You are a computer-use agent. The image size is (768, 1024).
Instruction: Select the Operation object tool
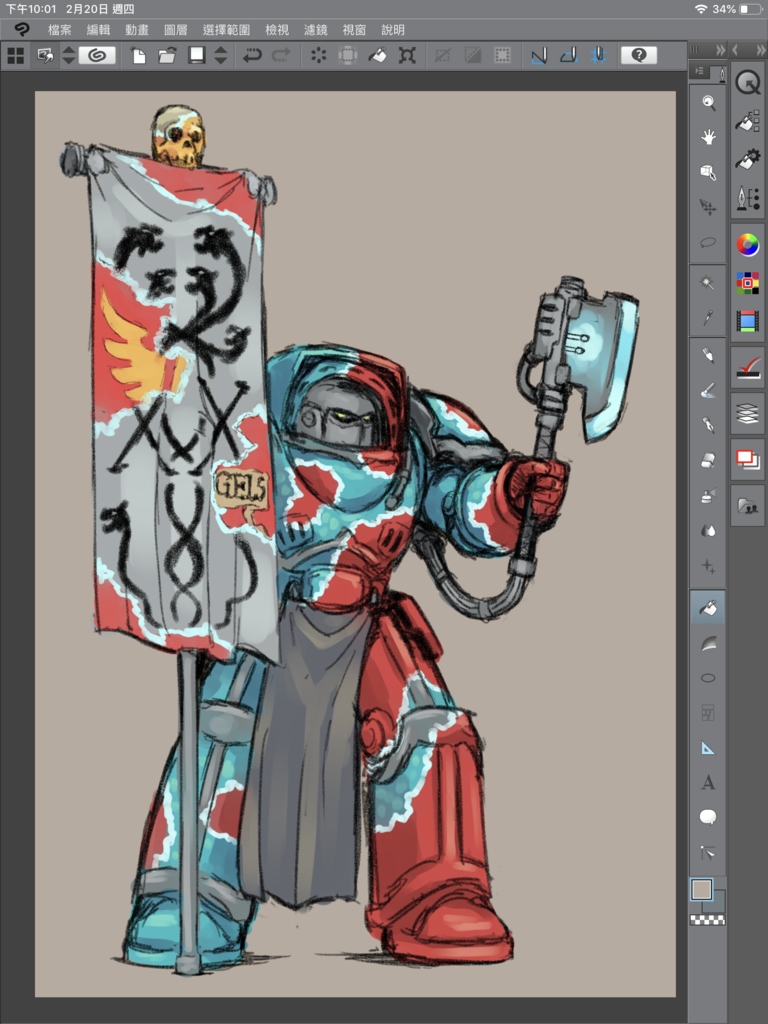coord(708,172)
